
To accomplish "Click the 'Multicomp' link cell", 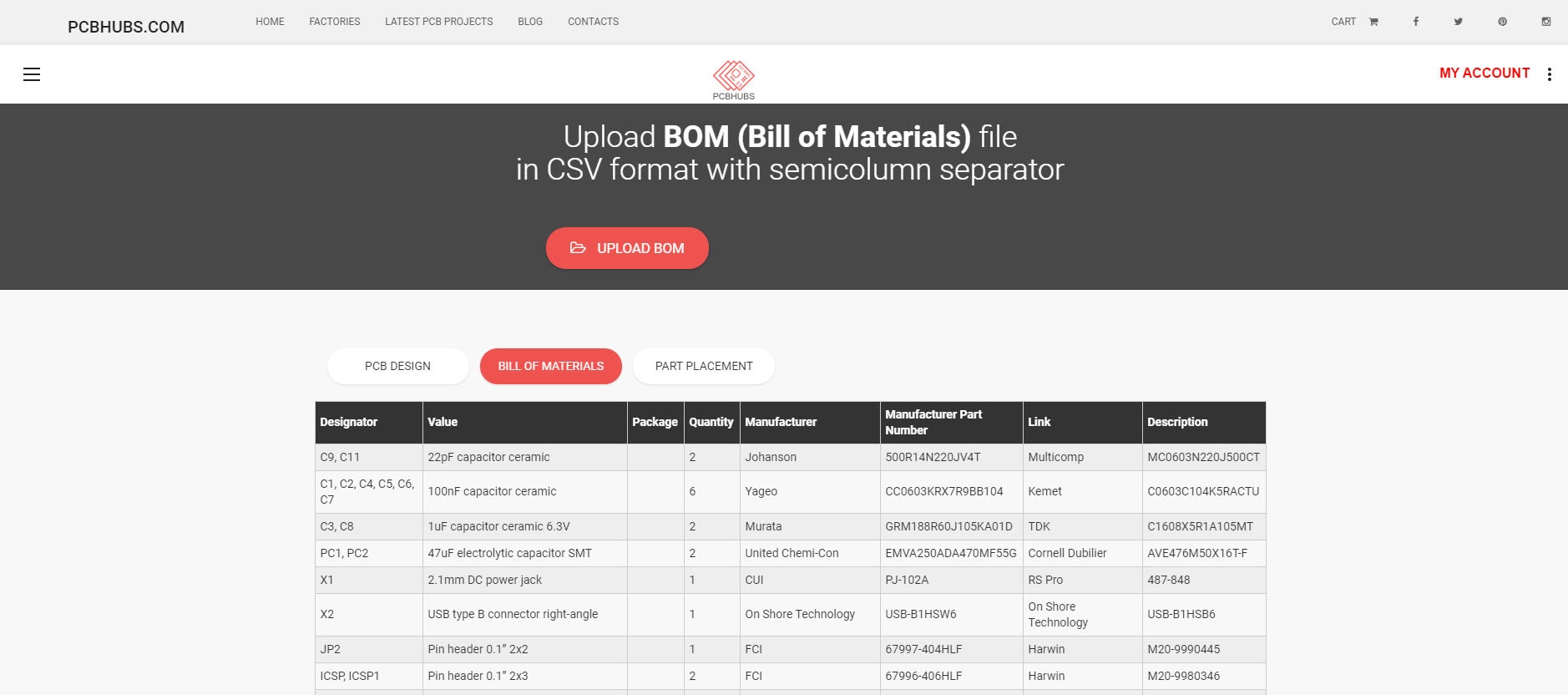I will (1083, 457).
